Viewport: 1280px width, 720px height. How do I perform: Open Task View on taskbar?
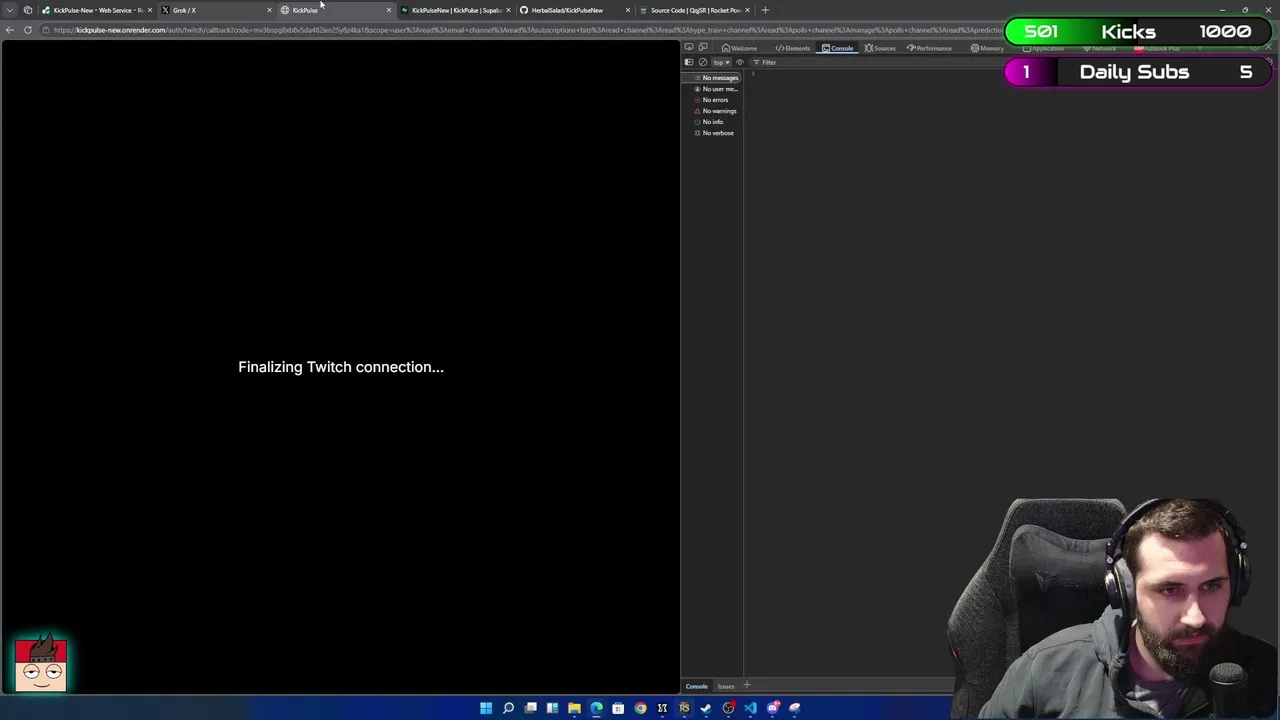[x=530, y=708]
